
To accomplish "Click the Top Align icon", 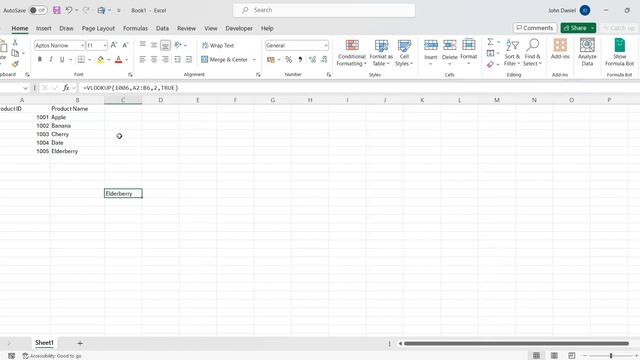I will tap(142, 45).
